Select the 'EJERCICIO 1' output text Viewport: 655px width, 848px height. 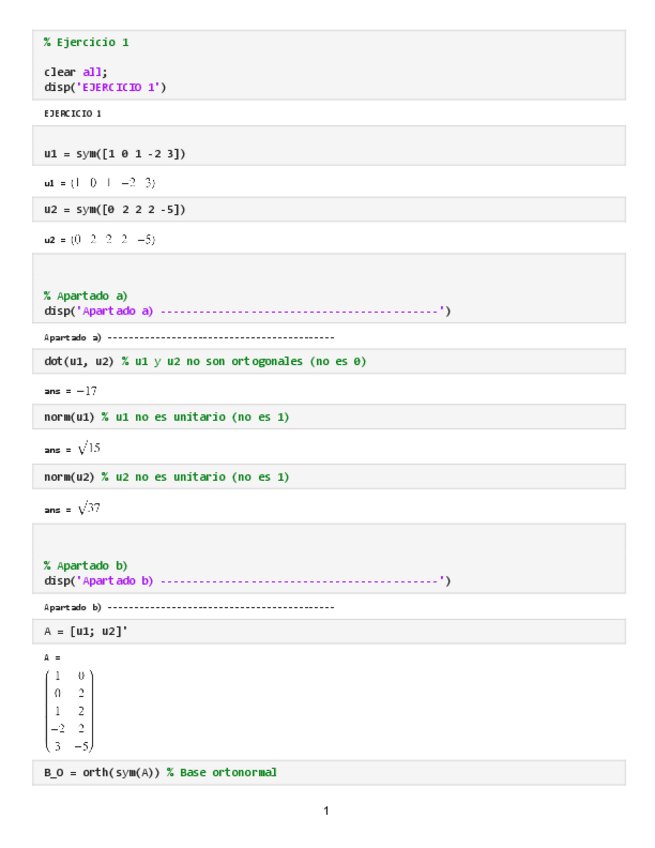pyautogui.click(x=73, y=113)
